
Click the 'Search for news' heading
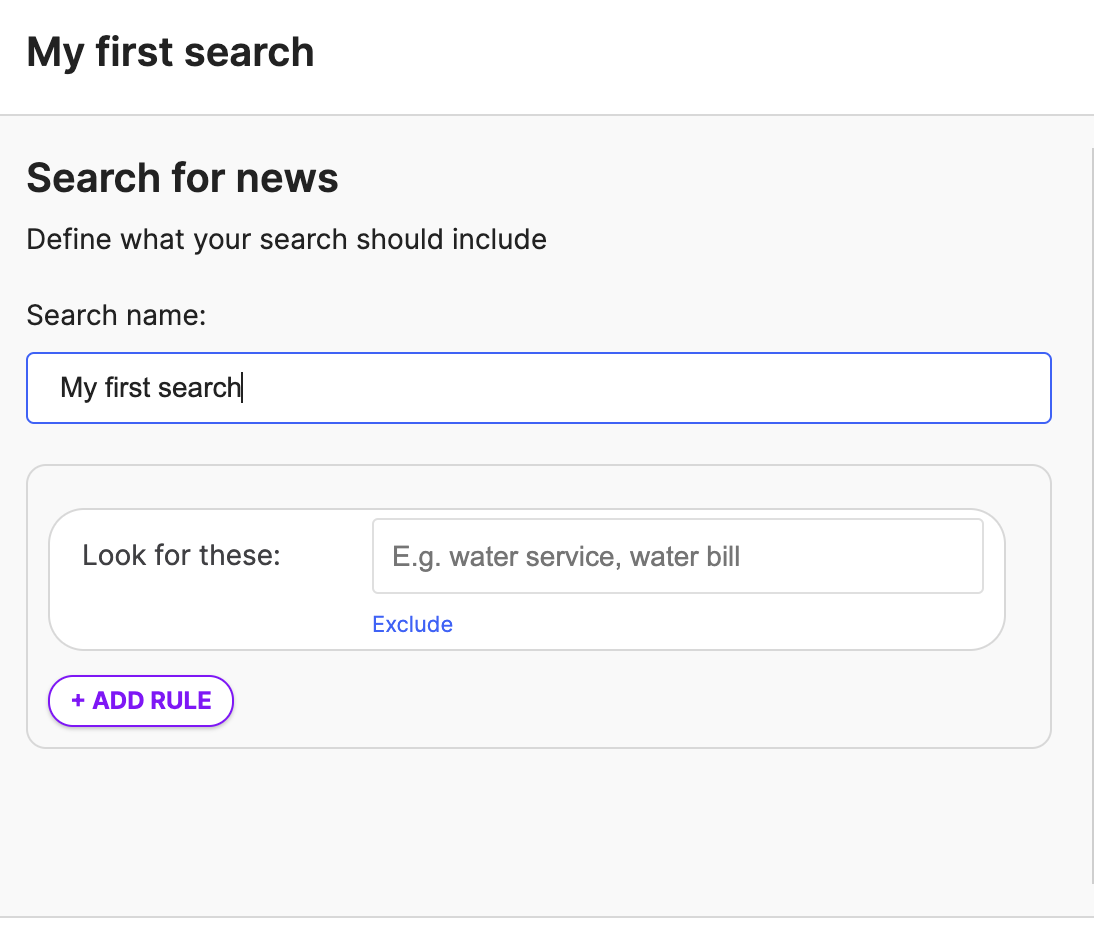click(x=182, y=177)
